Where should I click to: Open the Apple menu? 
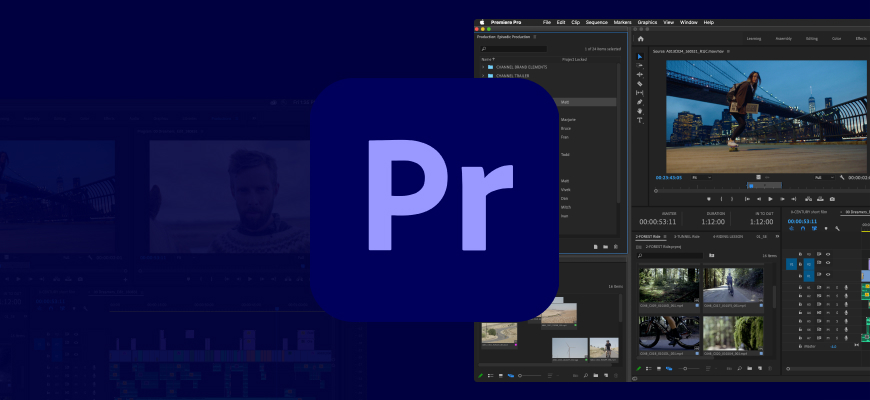[x=482, y=22]
